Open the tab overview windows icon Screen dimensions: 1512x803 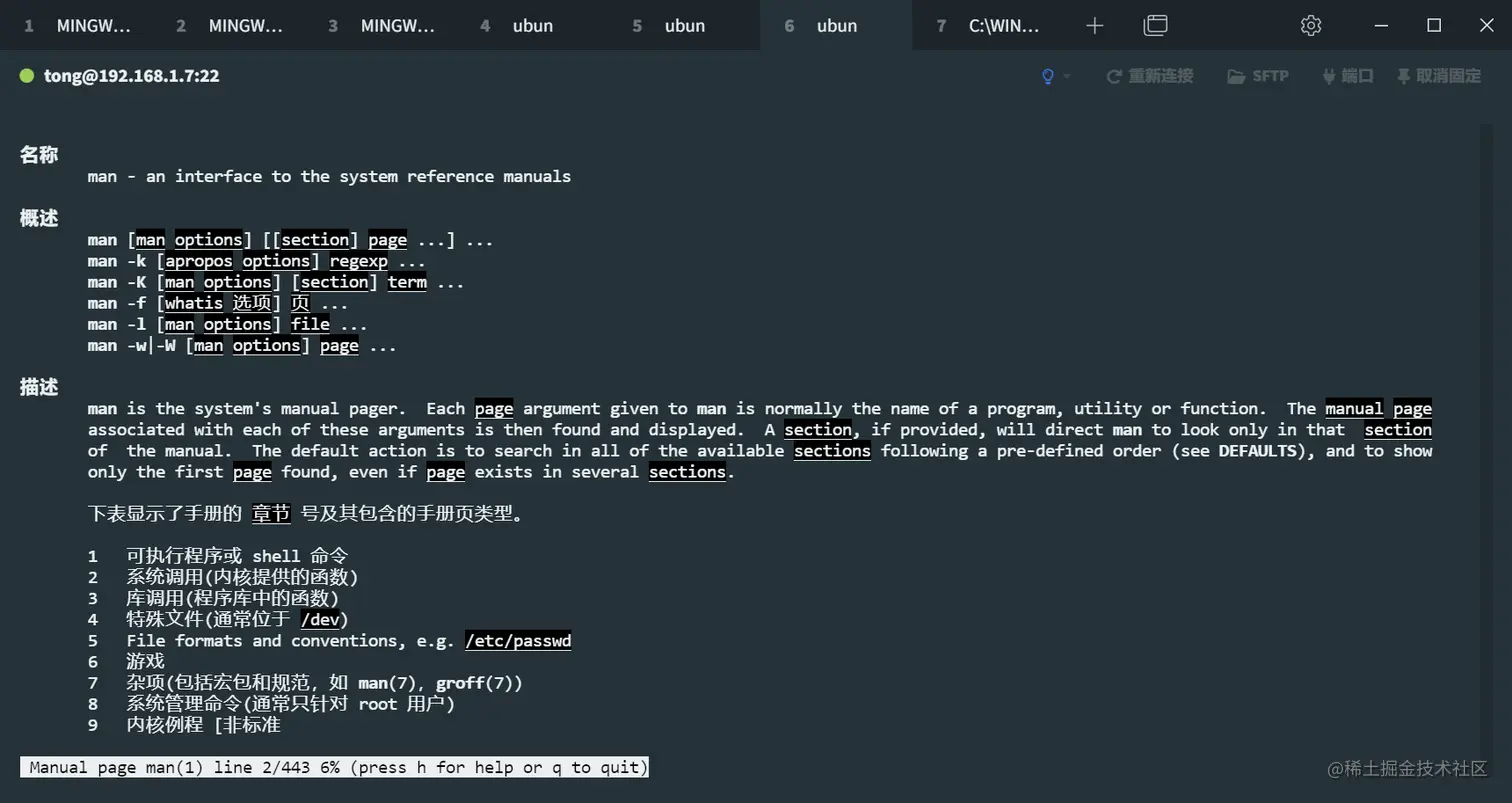coord(1155,26)
